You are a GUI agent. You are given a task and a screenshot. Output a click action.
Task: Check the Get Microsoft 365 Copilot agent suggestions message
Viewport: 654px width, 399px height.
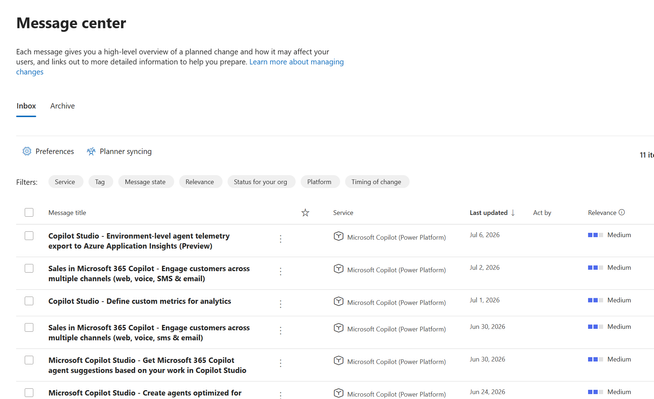pyautogui.click(x=29, y=360)
